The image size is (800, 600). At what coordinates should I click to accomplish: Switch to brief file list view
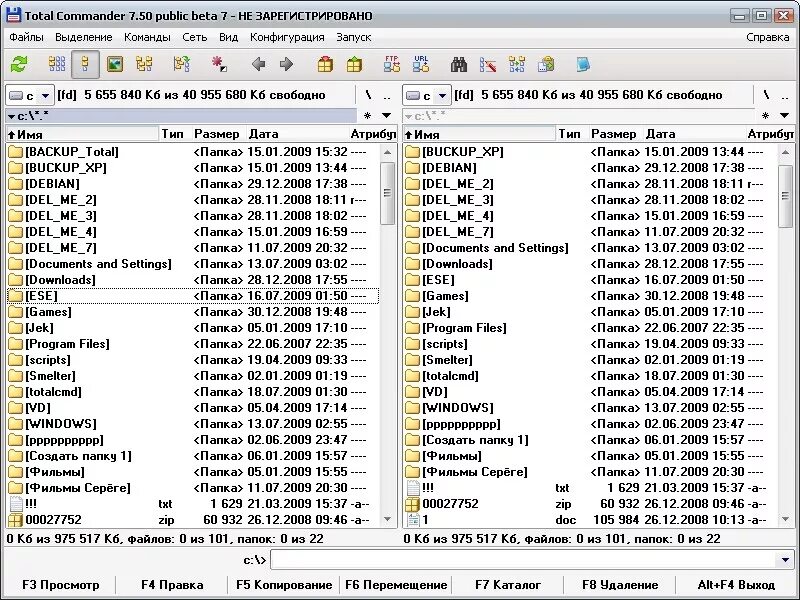57,64
